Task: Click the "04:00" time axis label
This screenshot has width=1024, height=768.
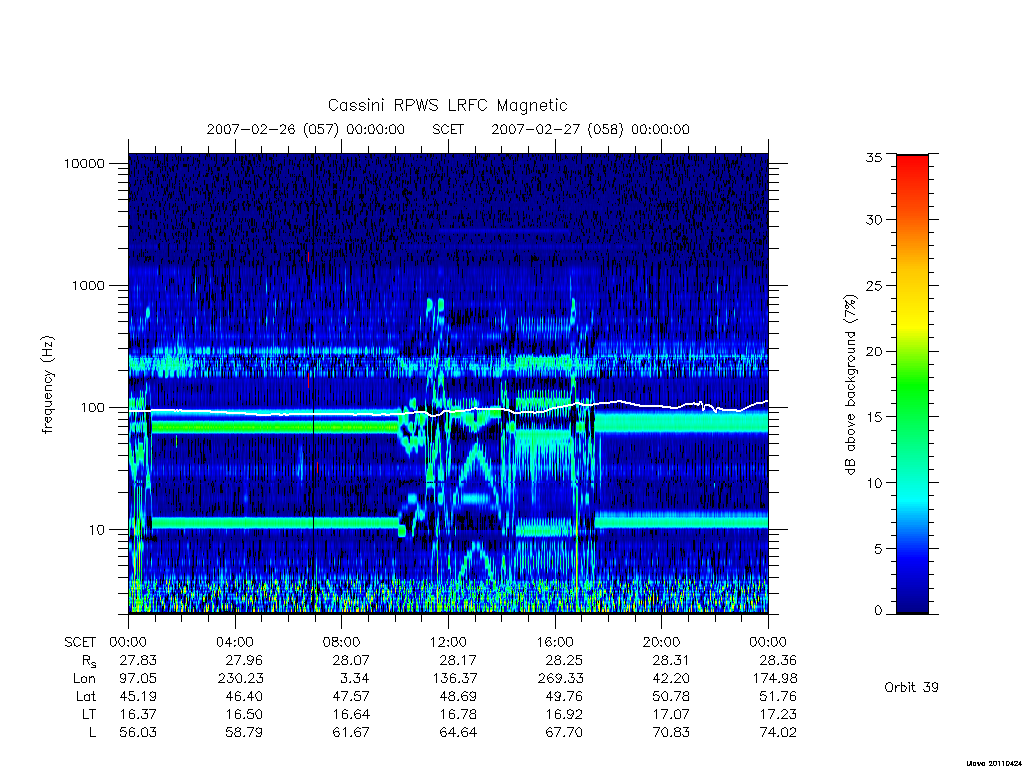Action: point(234,643)
